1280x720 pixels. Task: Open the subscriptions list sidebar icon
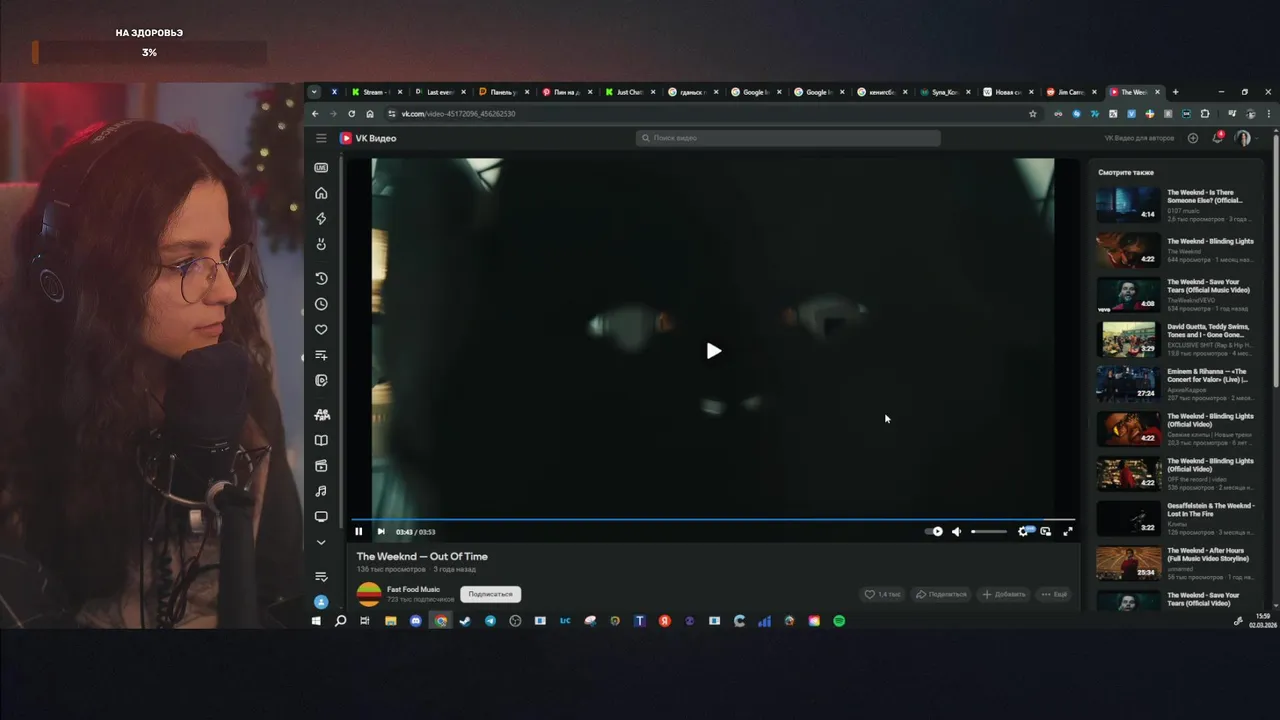tap(321, 577)
